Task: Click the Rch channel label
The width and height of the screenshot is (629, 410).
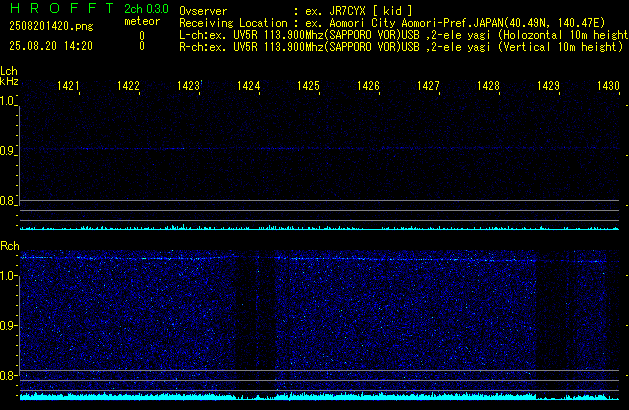Action: click(10, 246)
